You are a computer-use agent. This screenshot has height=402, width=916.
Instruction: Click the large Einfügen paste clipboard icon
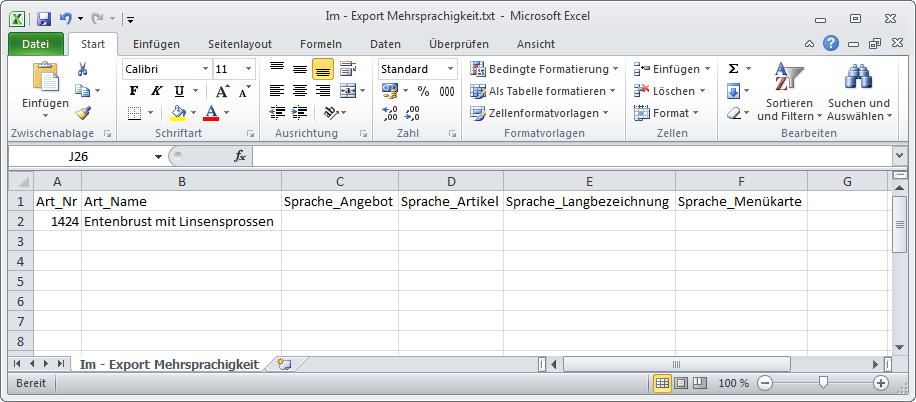pyautogui.click(x=46, y=77)
